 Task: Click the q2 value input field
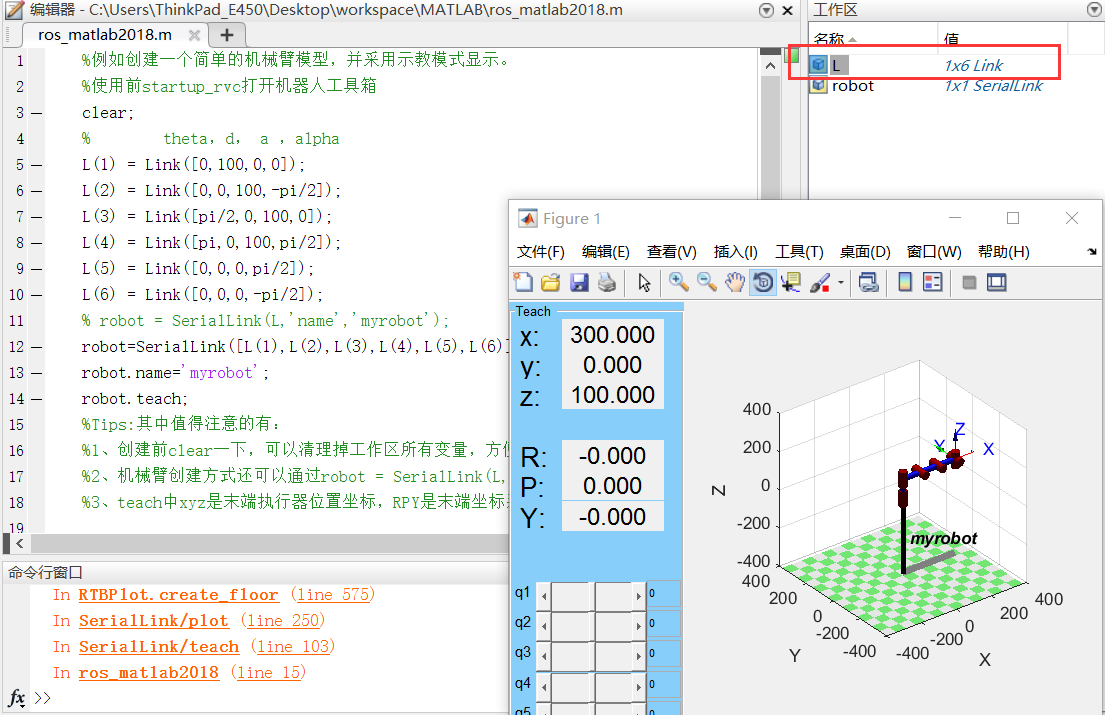[x=663, y=623]
